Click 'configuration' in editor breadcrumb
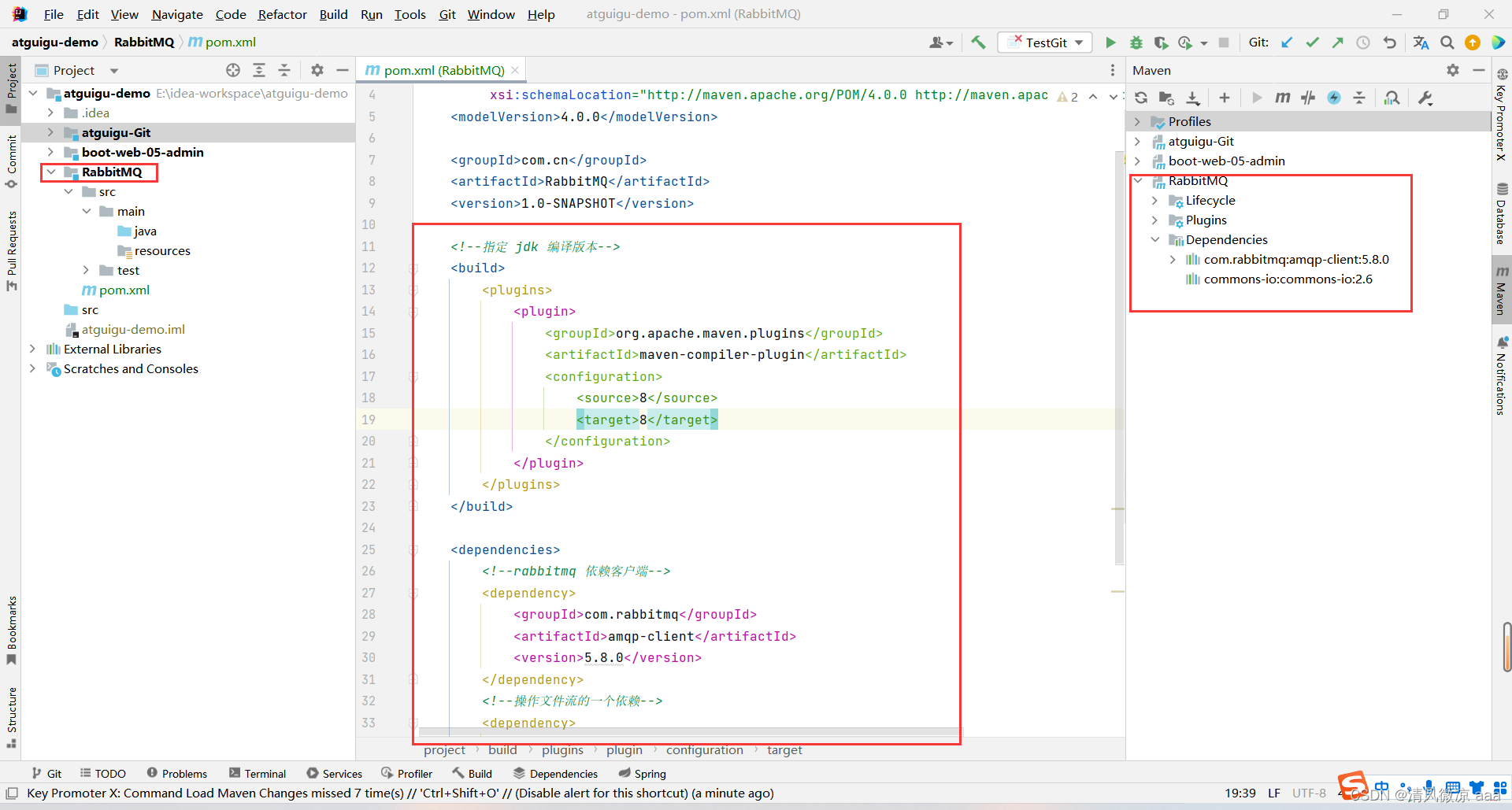 [704, 750]
